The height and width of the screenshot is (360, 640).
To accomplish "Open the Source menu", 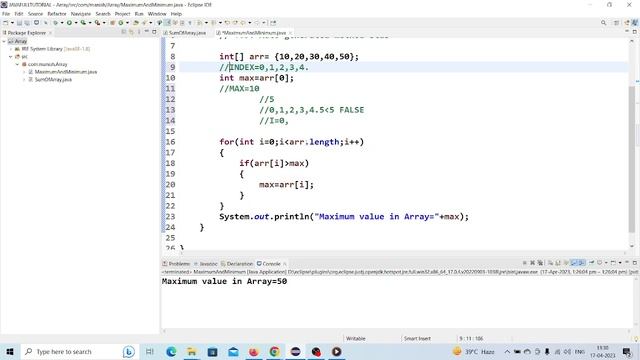I will tap(35, 14).
